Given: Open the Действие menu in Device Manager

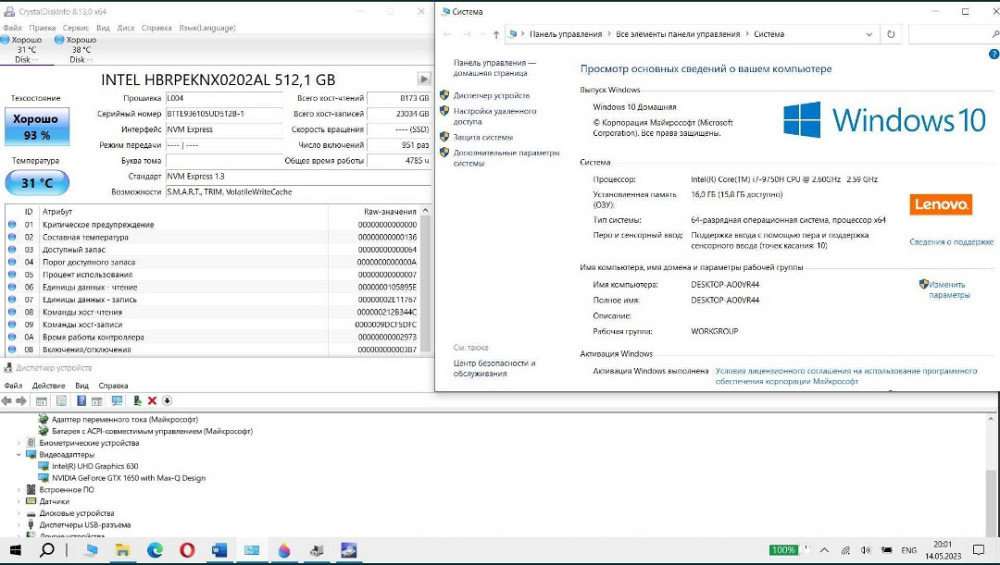Looking at the screenshot, I should click(x=48, y=385).
